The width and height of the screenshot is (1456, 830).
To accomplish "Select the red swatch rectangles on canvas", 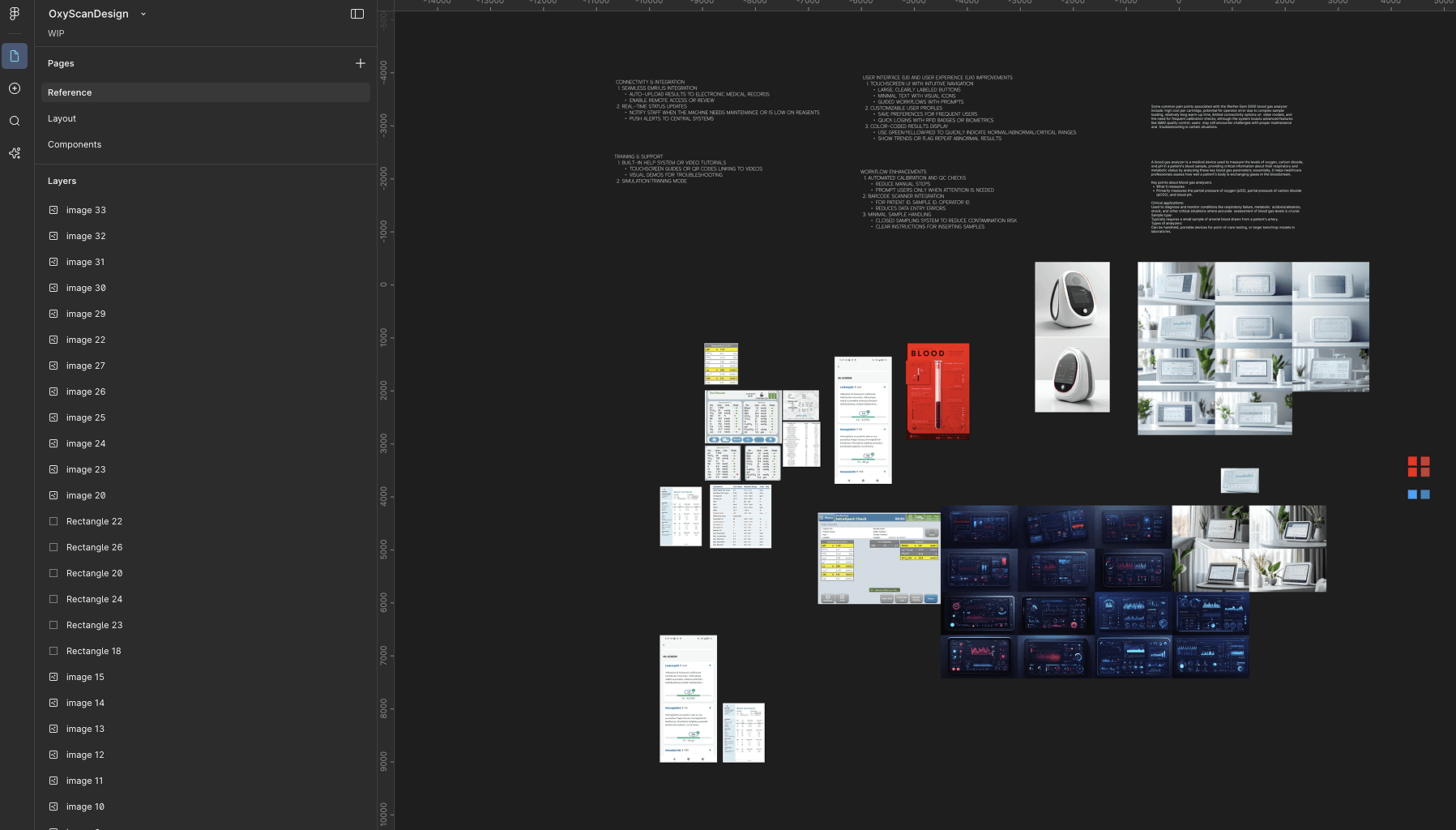I will click(1419, 466).
